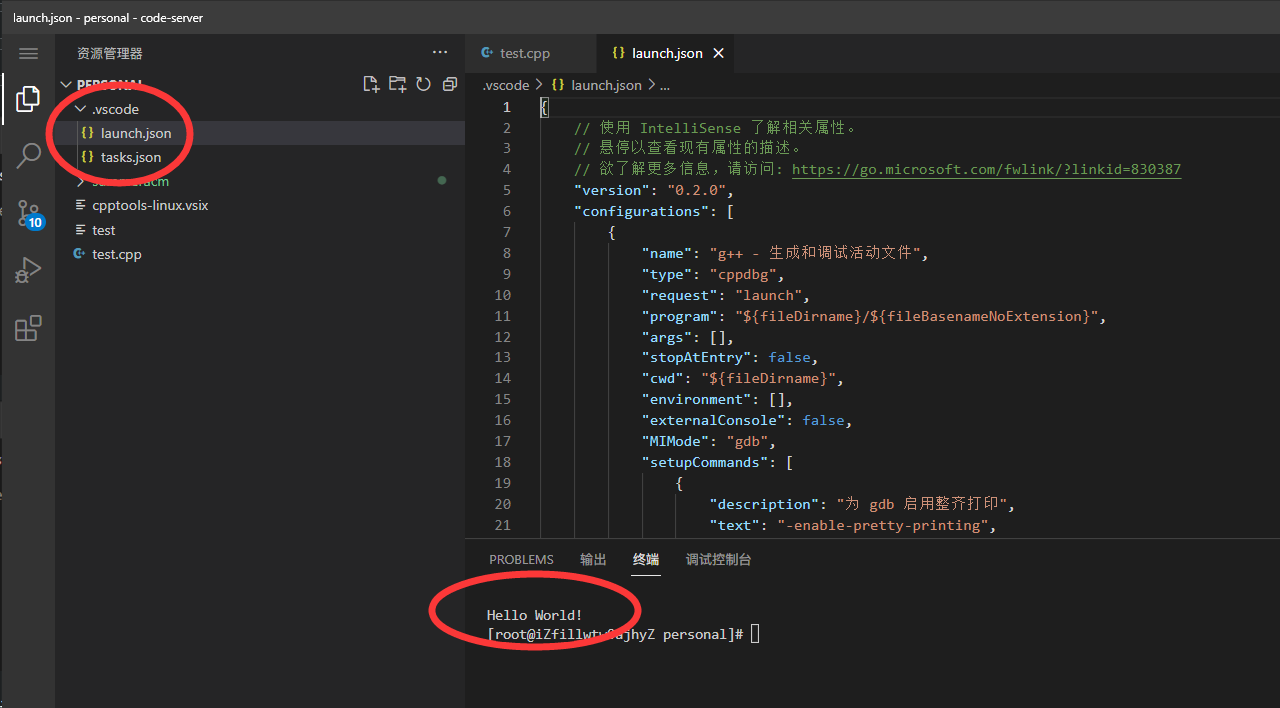This screenshot has height=708, width=1280.
Task: Close the launch.json editor tab
Action: tap(718, 53)
